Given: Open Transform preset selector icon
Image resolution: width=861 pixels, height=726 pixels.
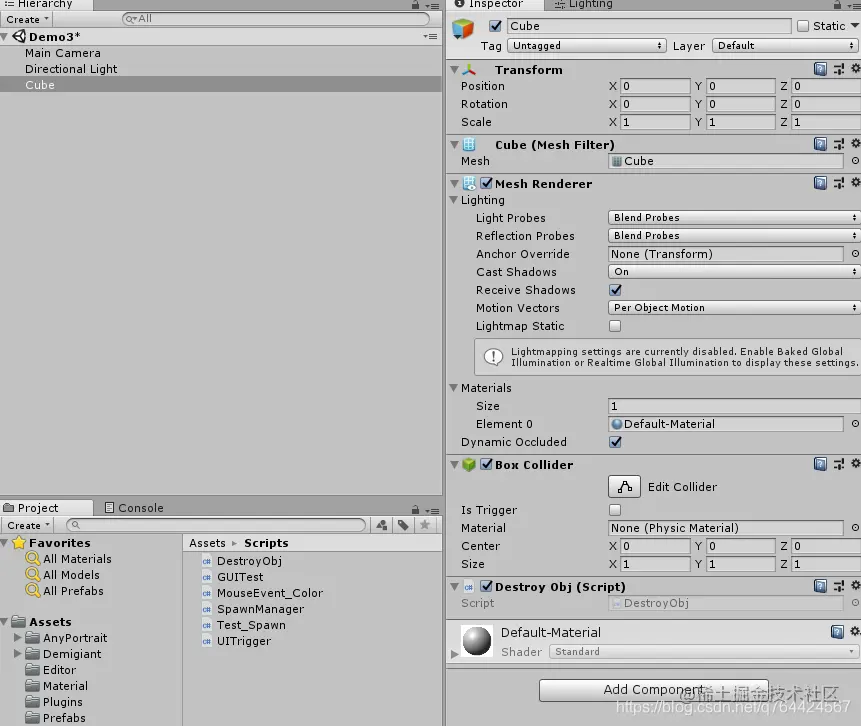Looking at the screenshot, I should tap(838, 69).
